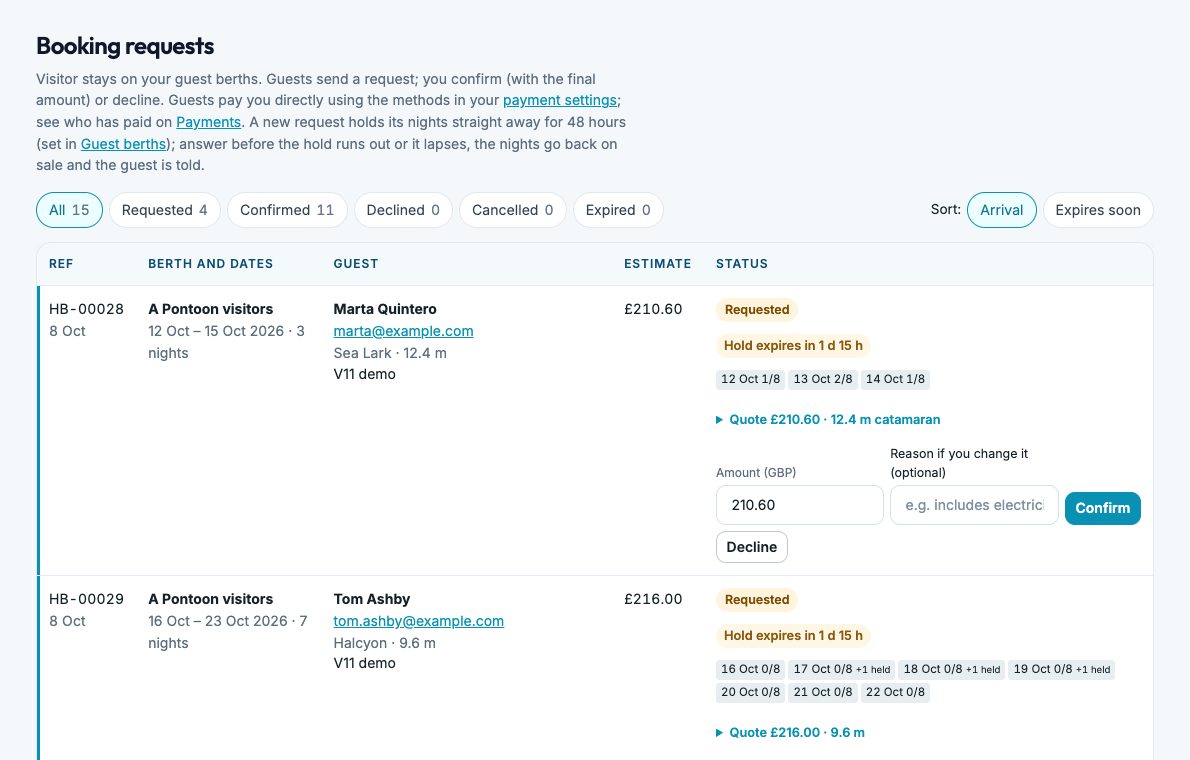1190x760 pixels.
Task: Sort bookings by Arrival
Action: click(1001, 210)
